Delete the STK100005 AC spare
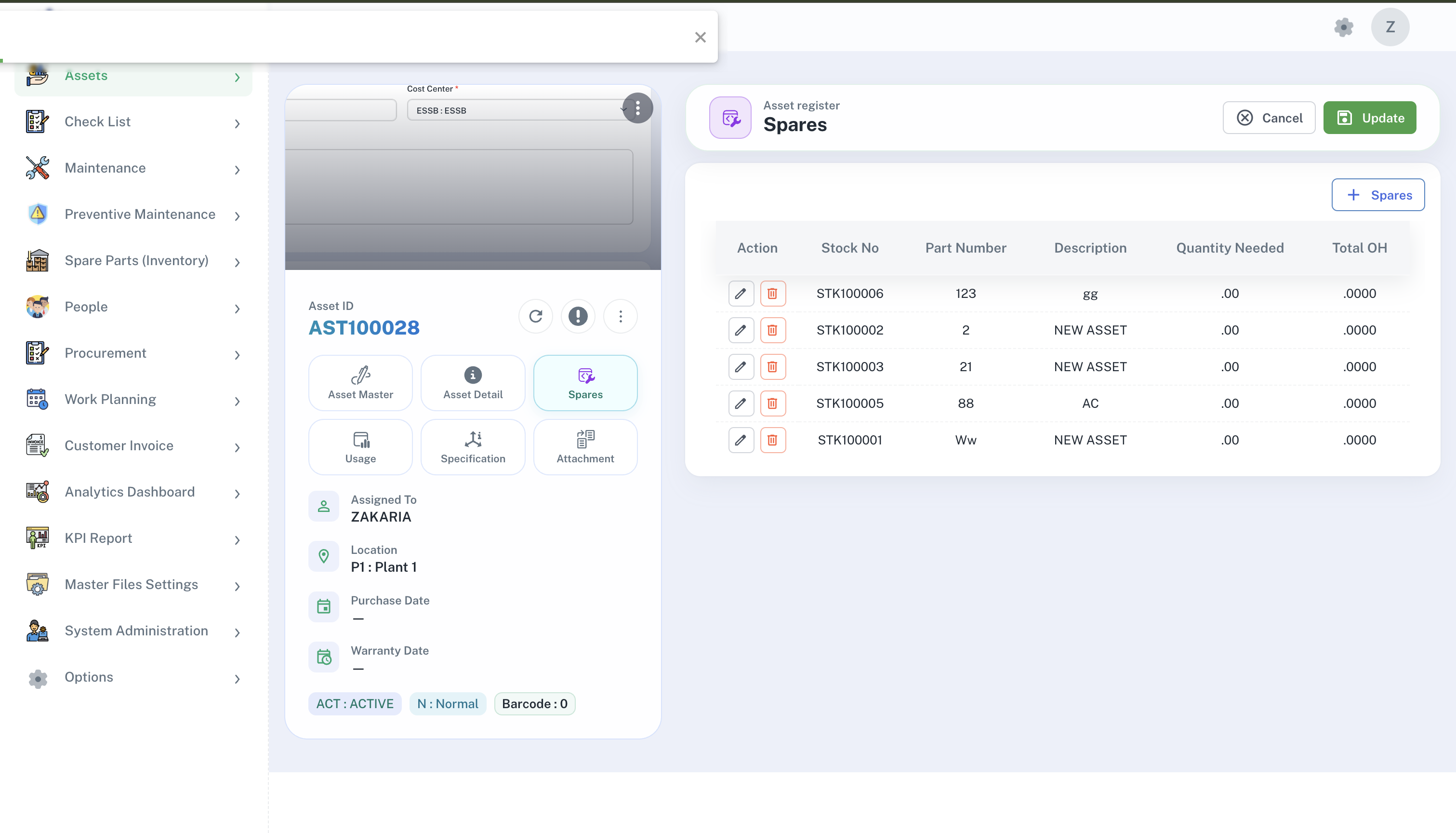 point(772,403)
